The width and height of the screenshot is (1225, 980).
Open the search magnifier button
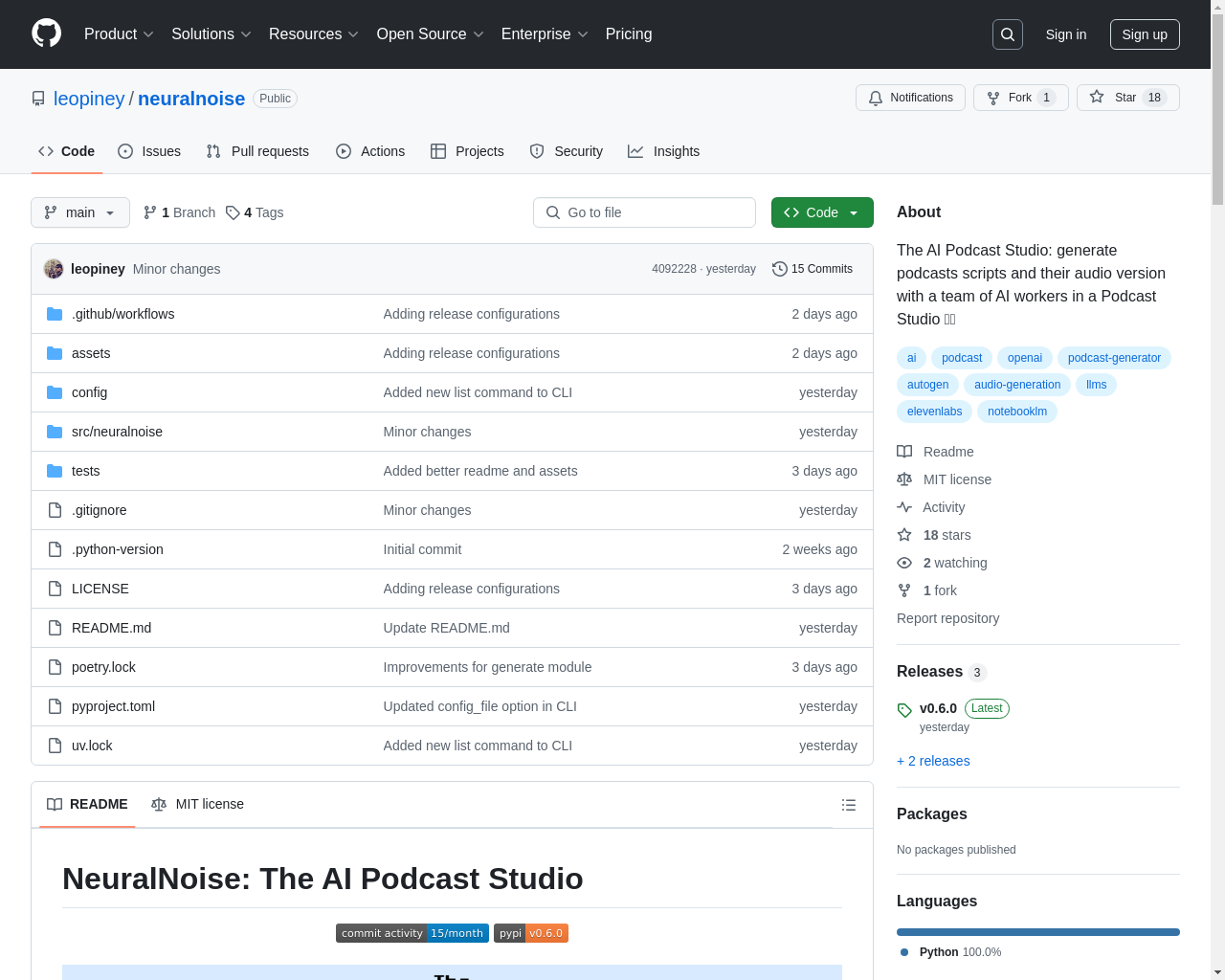[1008, 34]
